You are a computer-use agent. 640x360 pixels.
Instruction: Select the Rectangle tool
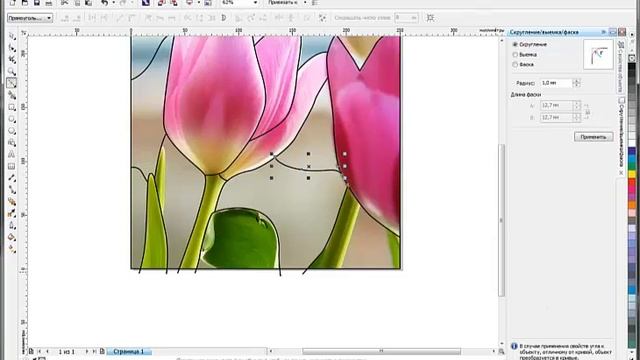point(12,107)
